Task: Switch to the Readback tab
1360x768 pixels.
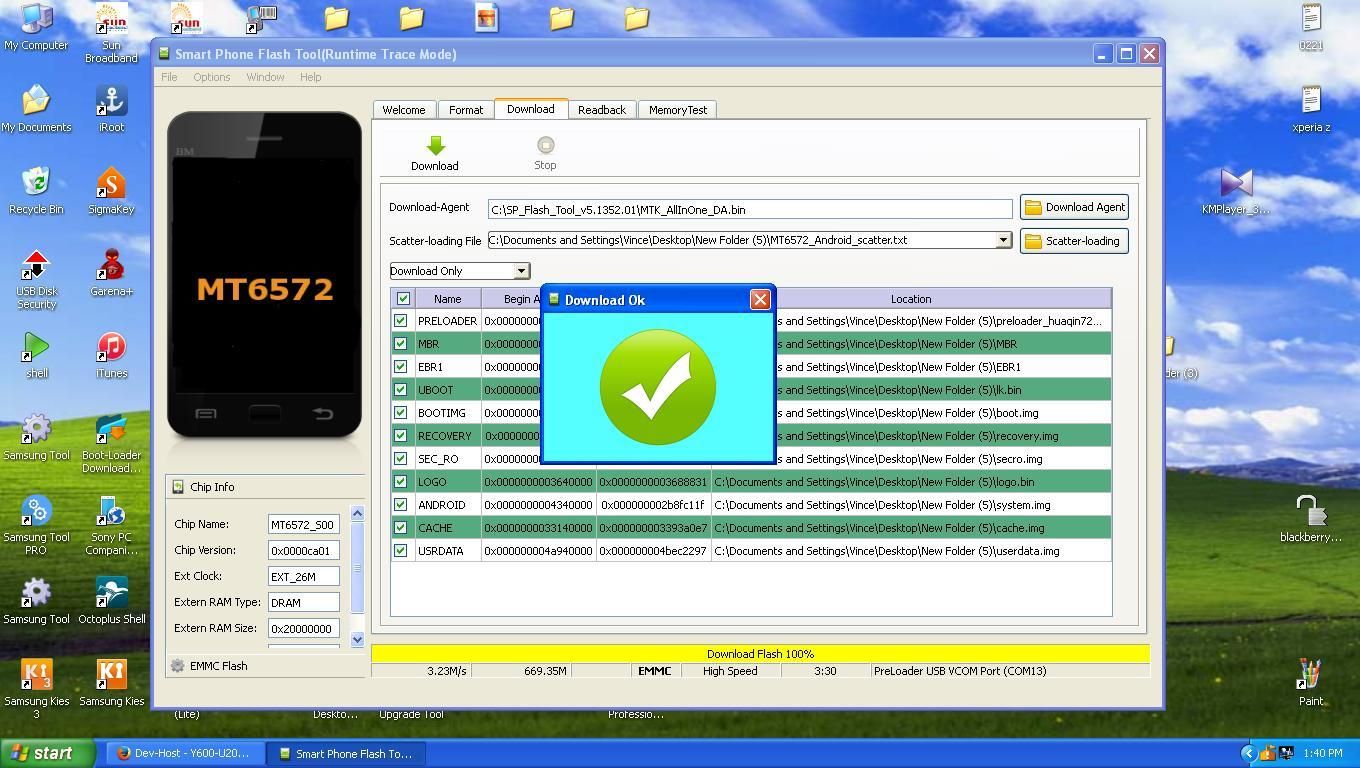Action: [x=601, y=110]
